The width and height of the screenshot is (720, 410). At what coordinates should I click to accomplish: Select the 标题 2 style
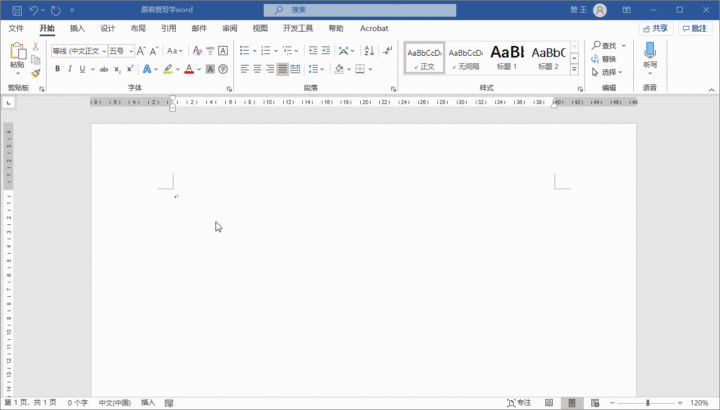(548, 58)
